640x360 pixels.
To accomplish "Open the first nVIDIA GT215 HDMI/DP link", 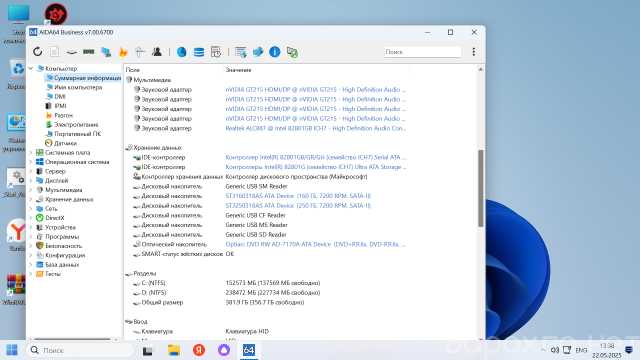I will pyautogui.click(x=316, y=89).
